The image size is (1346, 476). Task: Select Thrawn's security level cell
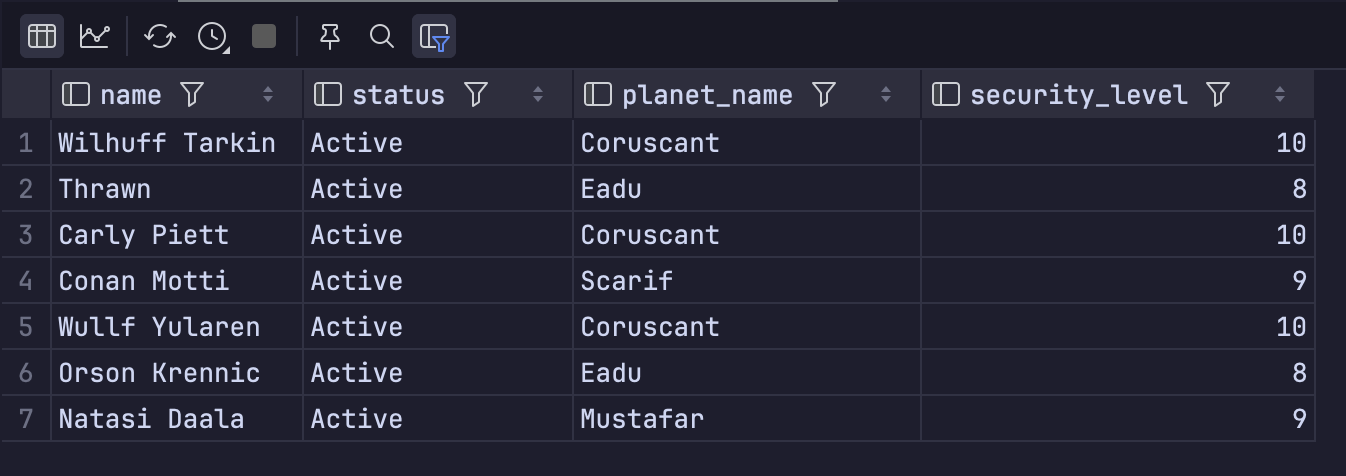(1118, 188)
